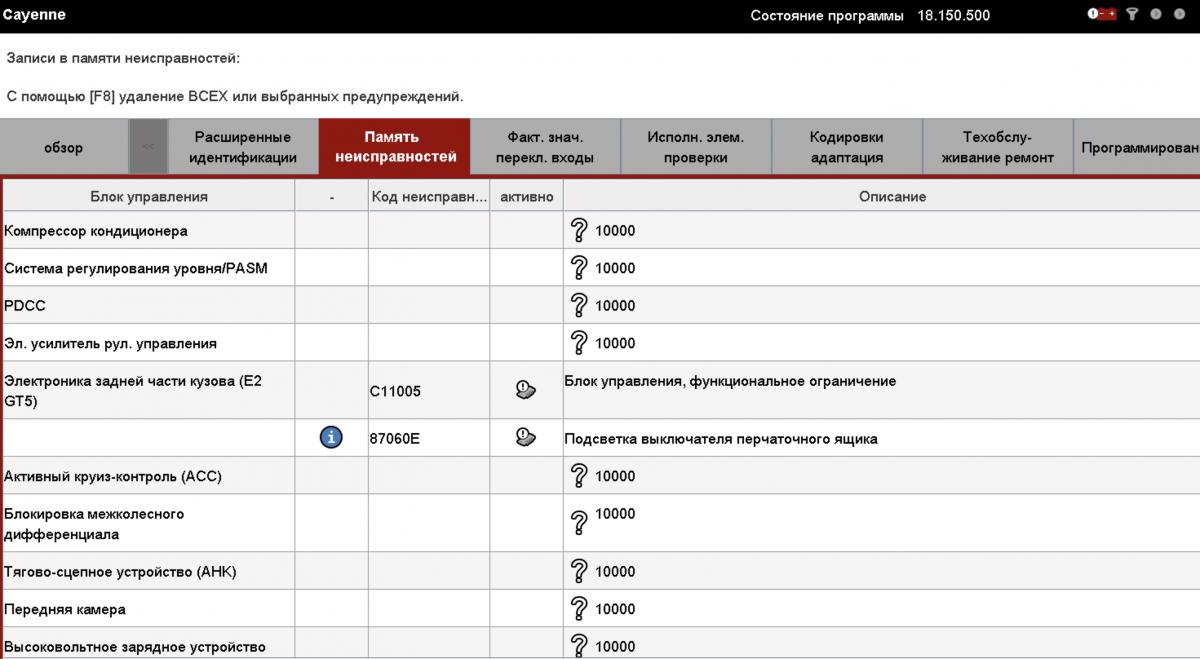Image resolution: width=1200 pixels, height=659 pixels.
Task: Click the filter funnel icon in header
Action: [x=1132, y=15]
